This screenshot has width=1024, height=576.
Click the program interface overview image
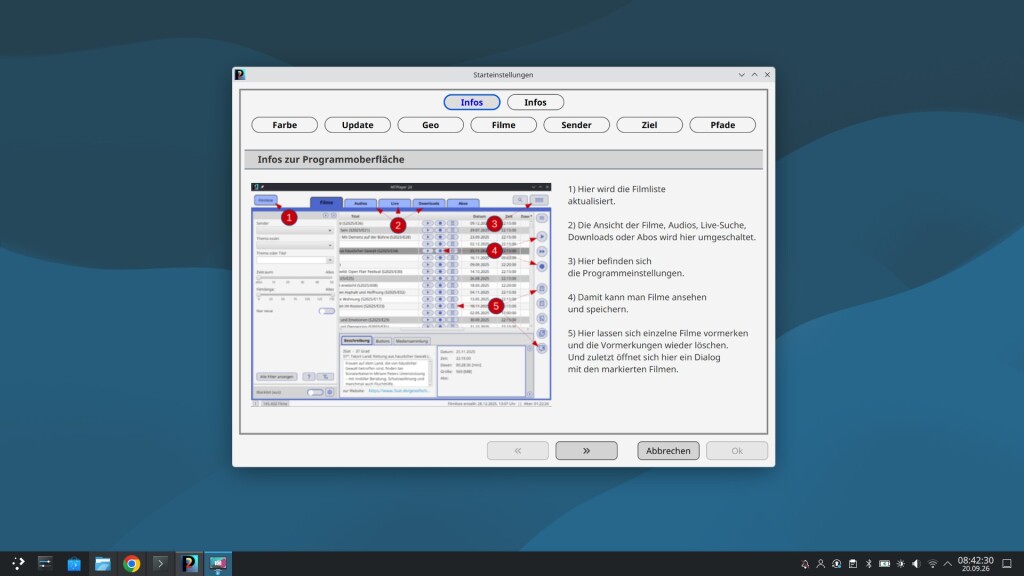point(401,295)
